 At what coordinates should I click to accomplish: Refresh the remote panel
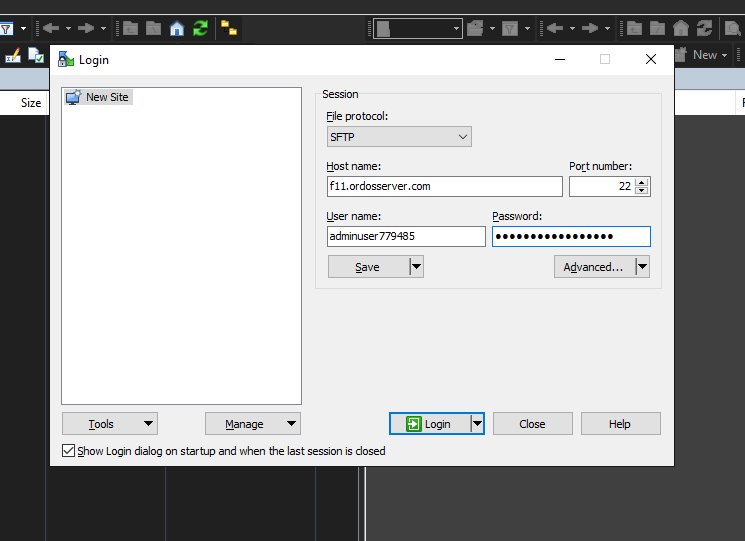click(x=704, y=28)
